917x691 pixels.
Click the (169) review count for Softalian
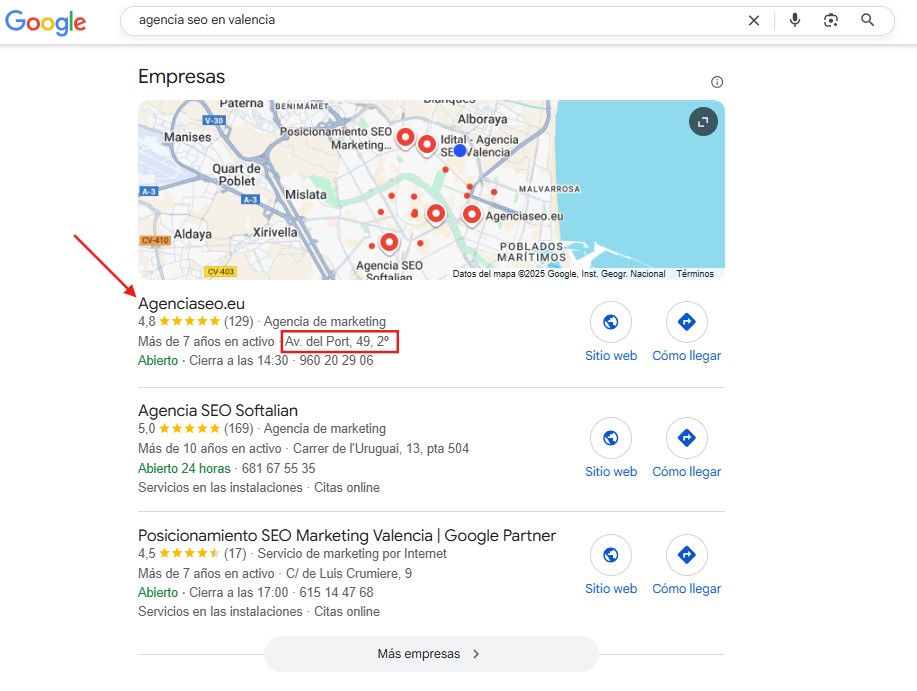pos(239,429)
